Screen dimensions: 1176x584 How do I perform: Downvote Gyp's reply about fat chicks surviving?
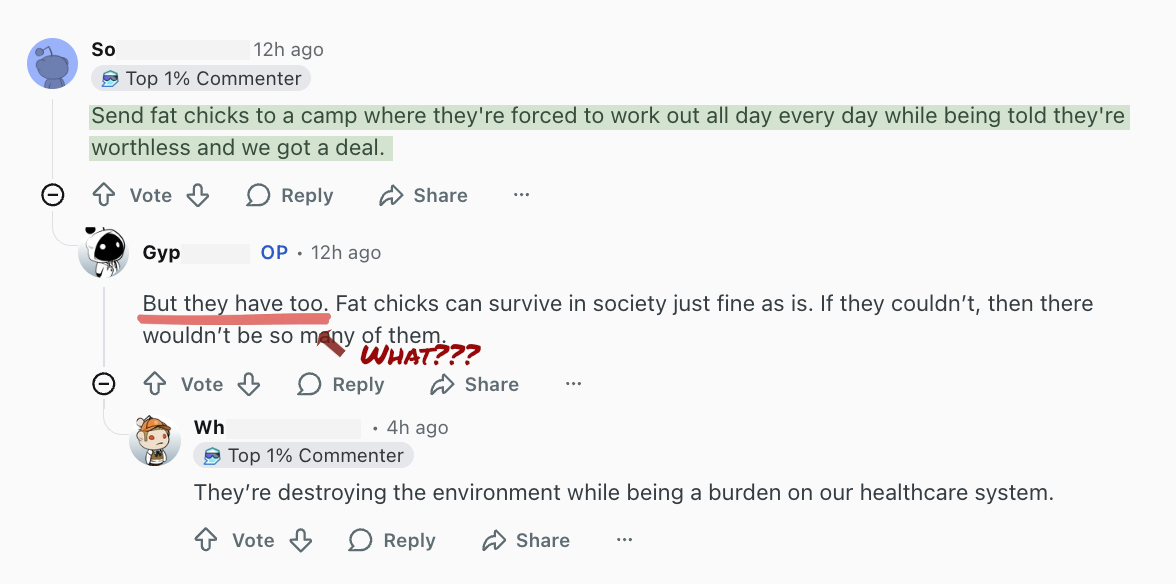point(248,384)
